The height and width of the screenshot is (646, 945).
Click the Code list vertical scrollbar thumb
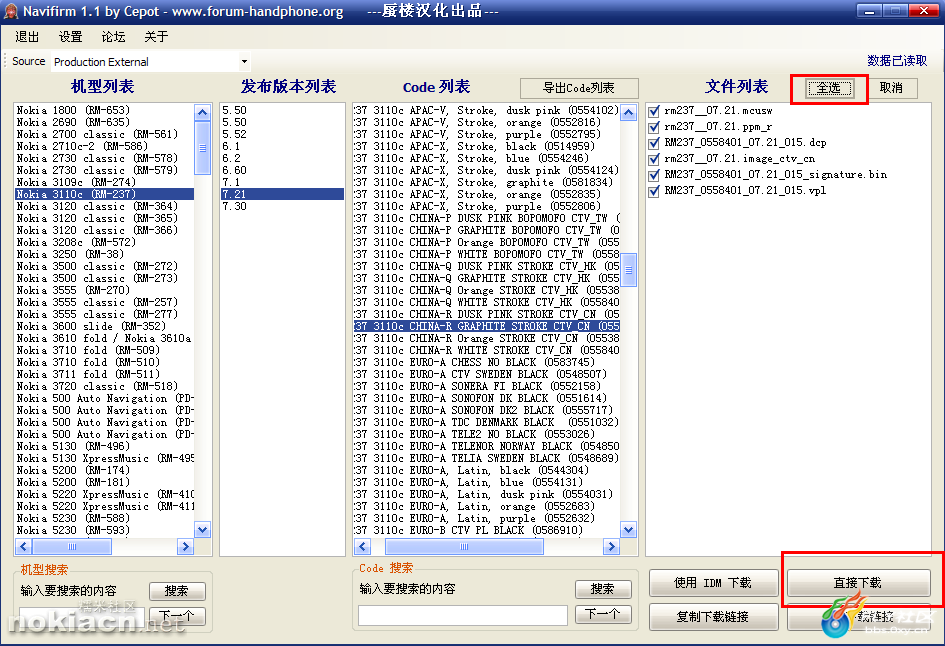629,270
